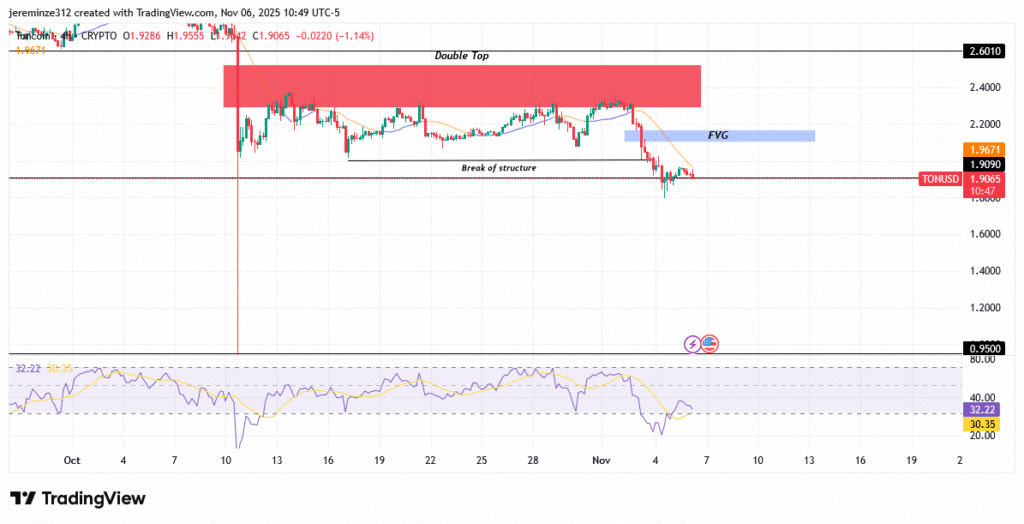Image resolution: width=1024 pixels, height=524 pixels.
Task: Click the 'Break of structure' label
Action: pyautogui.click(x=499, y=168)
